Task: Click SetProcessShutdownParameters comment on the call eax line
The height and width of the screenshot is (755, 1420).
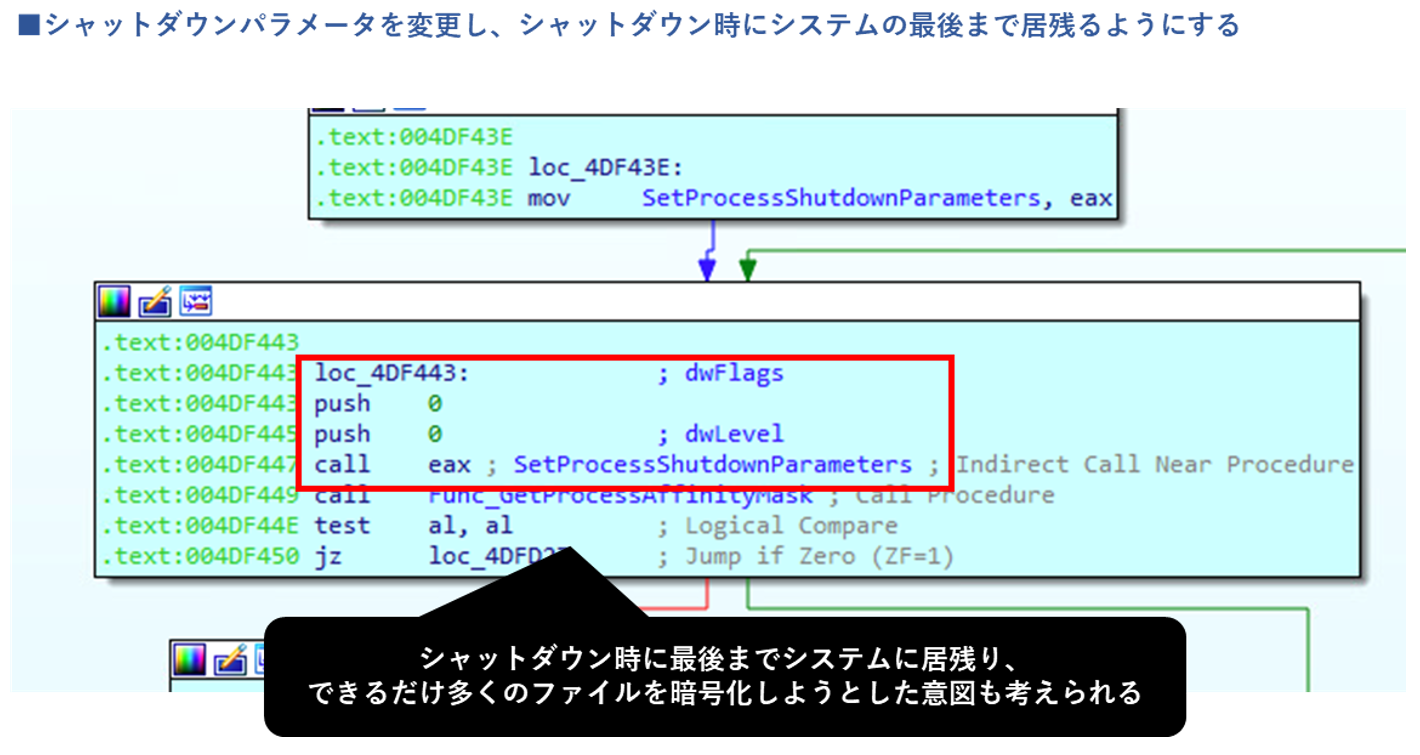Action: click(713, 465)
